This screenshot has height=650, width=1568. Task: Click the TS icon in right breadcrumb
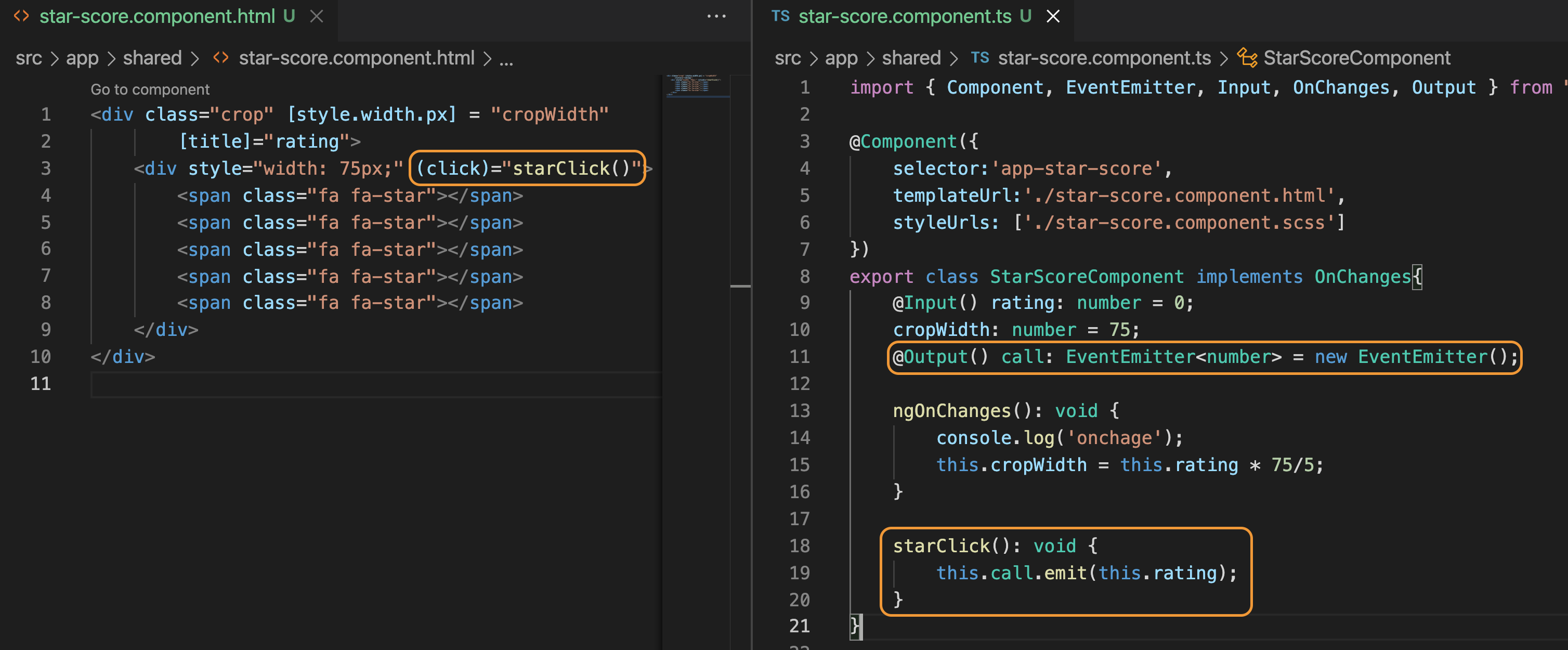click(979, 58)
